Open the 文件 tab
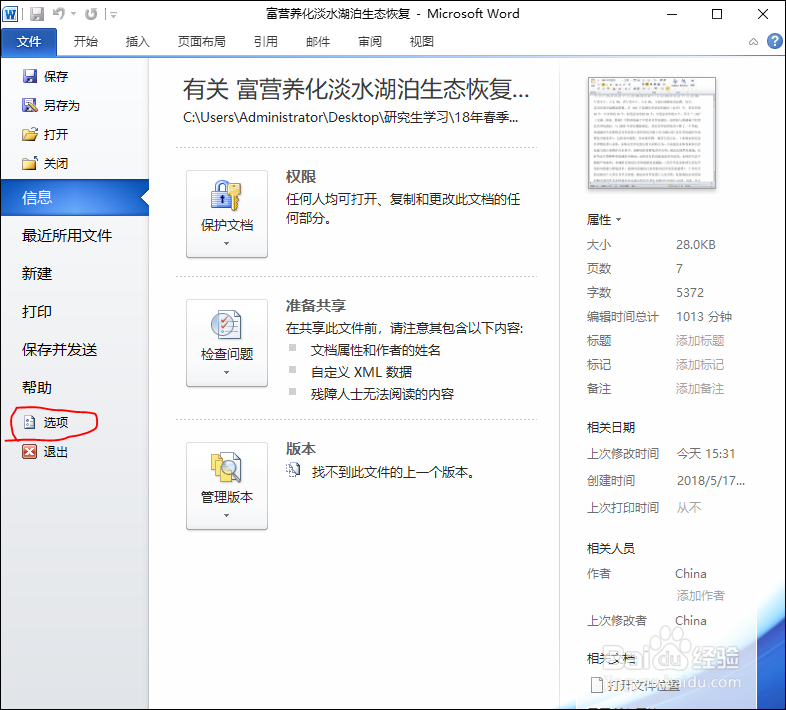Image resolution: width=786 pixels, height=710 pixels. (29, 42)
